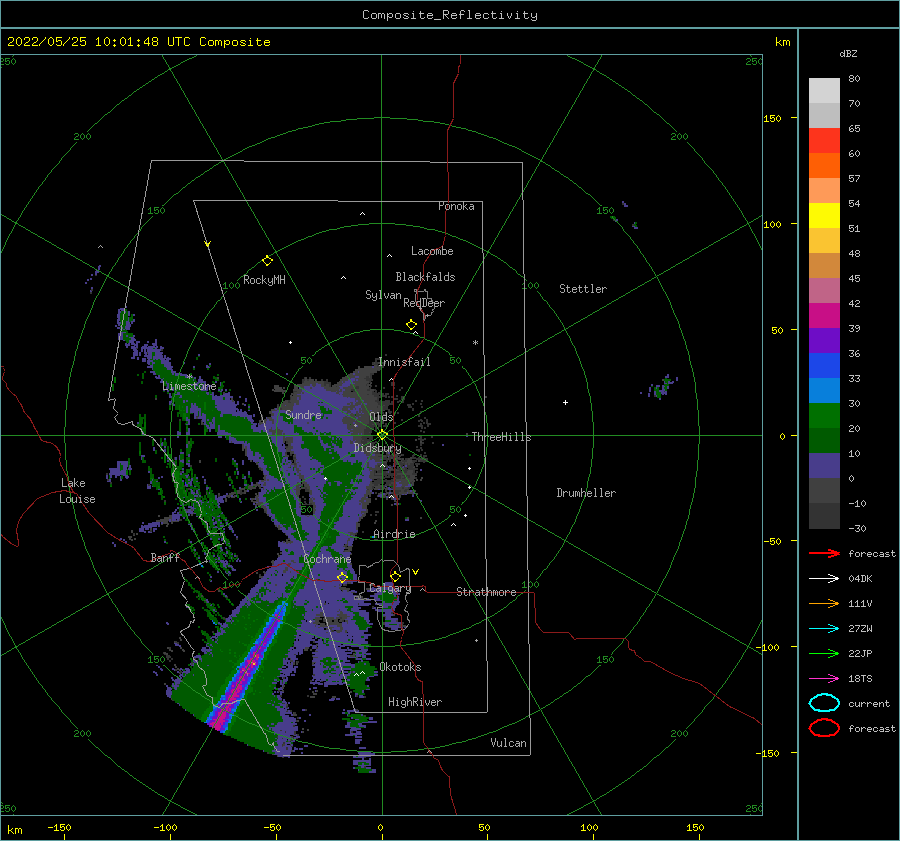900x841 pixels.
Task: Select the magenta 18TS arrow icon
Action: click(824, 679)
